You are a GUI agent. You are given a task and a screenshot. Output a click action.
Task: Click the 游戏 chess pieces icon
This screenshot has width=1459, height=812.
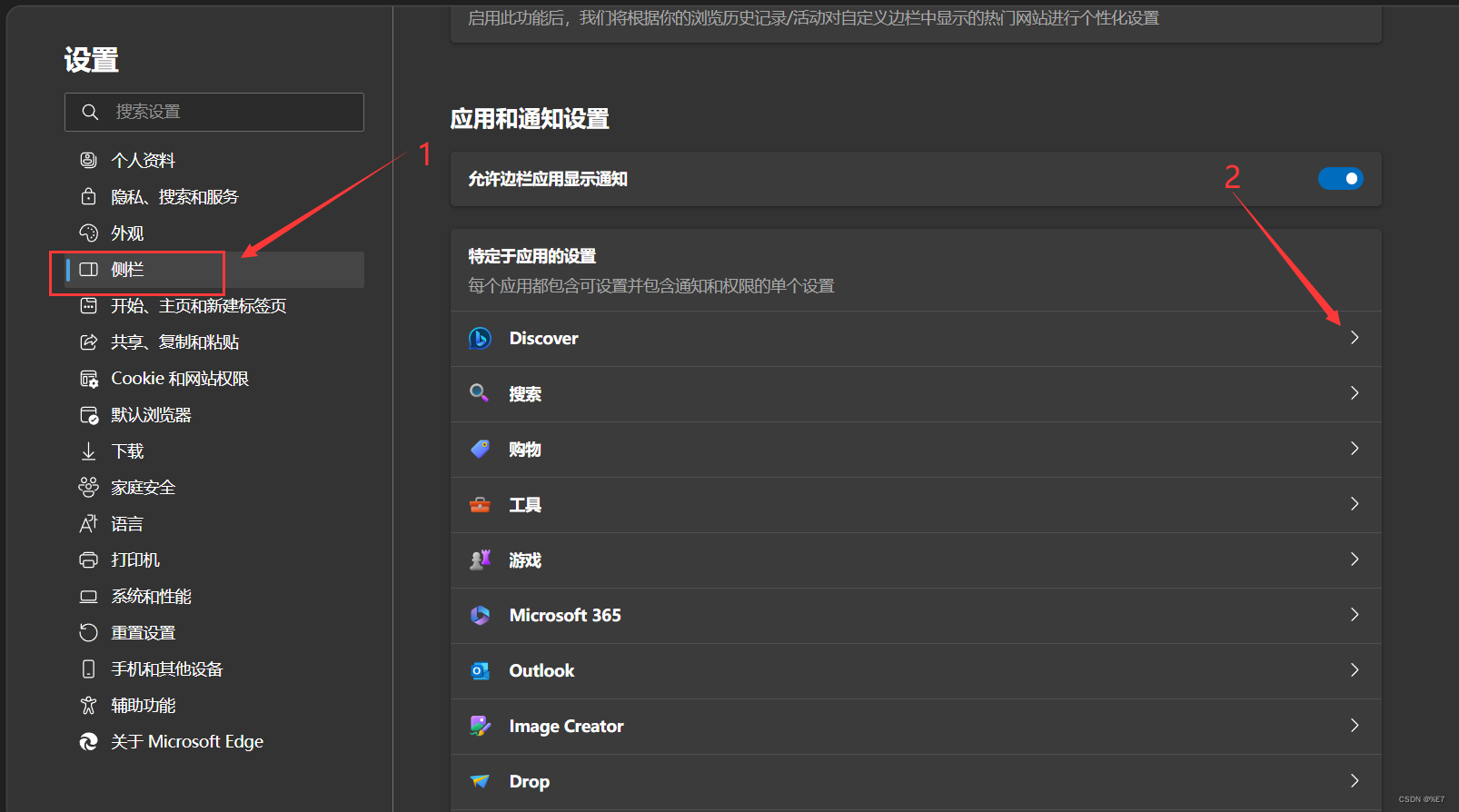(480, 559)
